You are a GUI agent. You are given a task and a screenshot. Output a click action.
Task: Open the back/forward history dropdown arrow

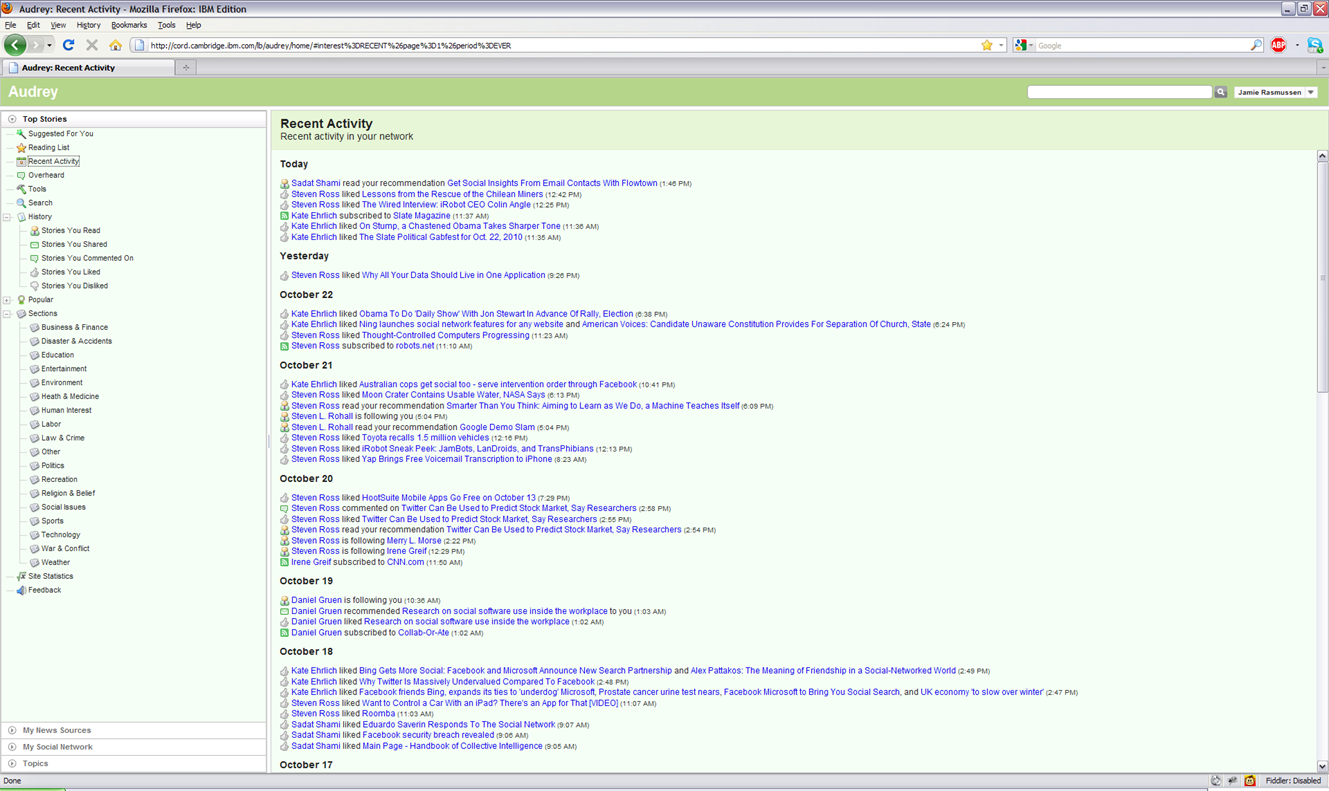pos(50,45)
